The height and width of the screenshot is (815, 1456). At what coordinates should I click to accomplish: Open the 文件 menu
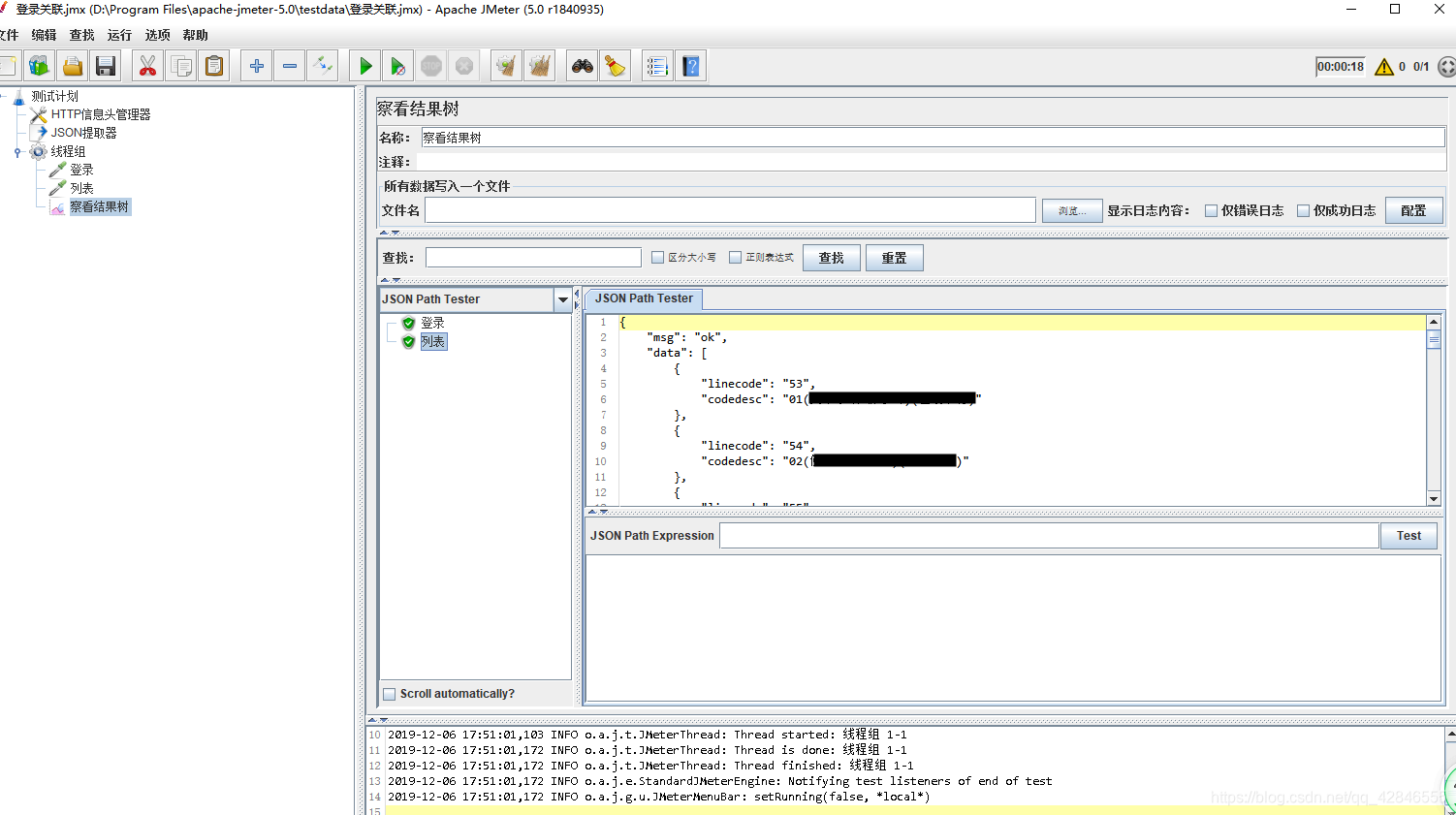9,35
